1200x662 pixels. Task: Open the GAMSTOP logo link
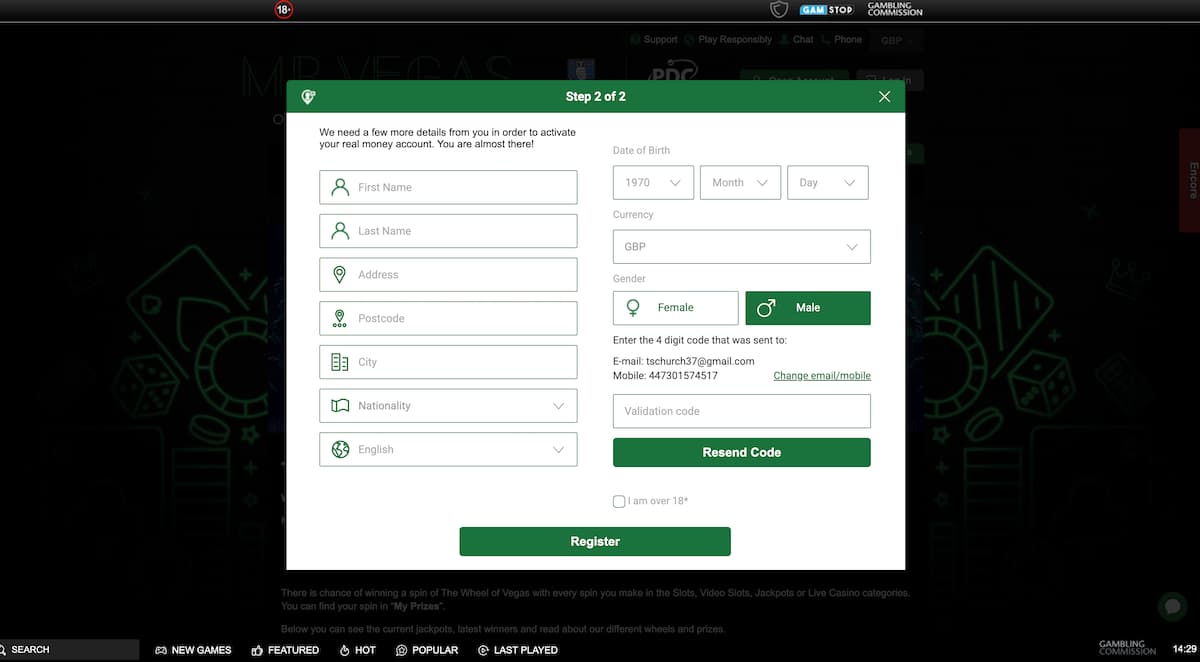point(827,10)
